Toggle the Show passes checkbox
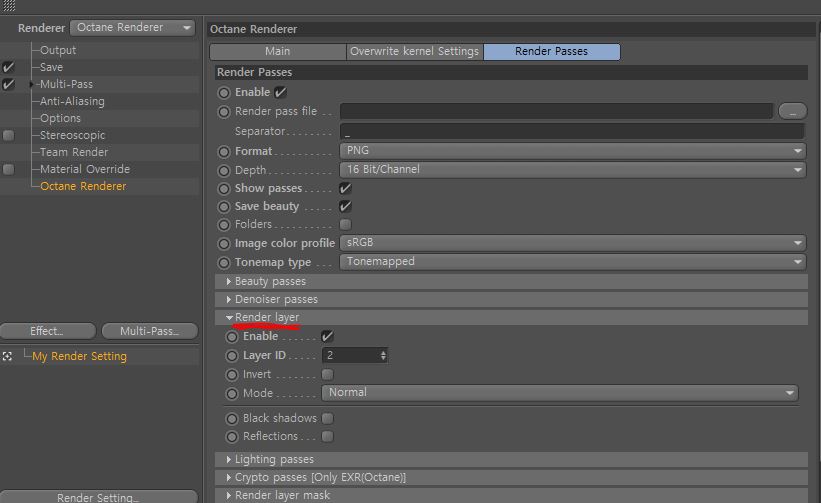 [x=345, y=188]
